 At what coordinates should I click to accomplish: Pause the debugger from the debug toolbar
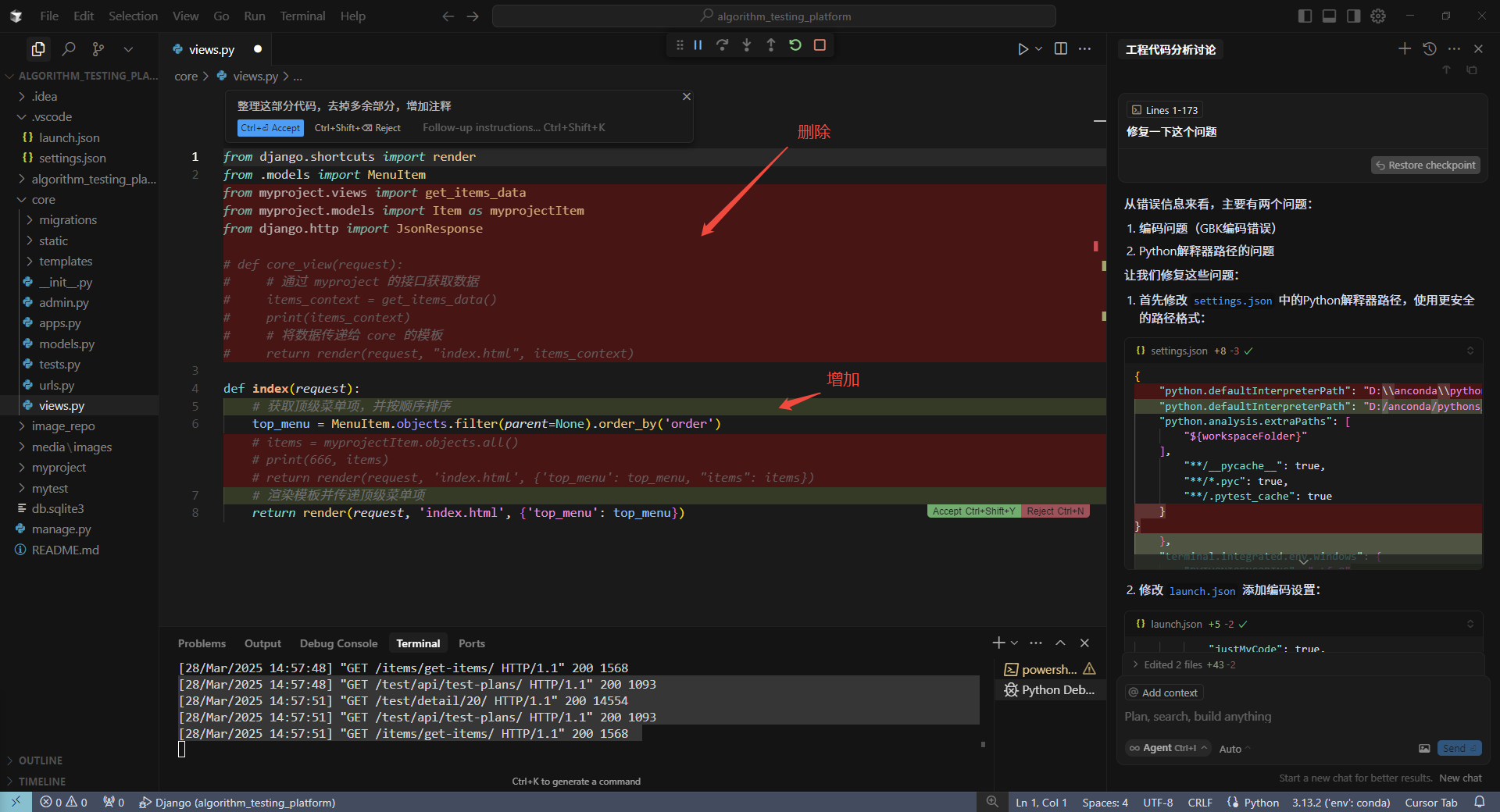tap(698, 45)
